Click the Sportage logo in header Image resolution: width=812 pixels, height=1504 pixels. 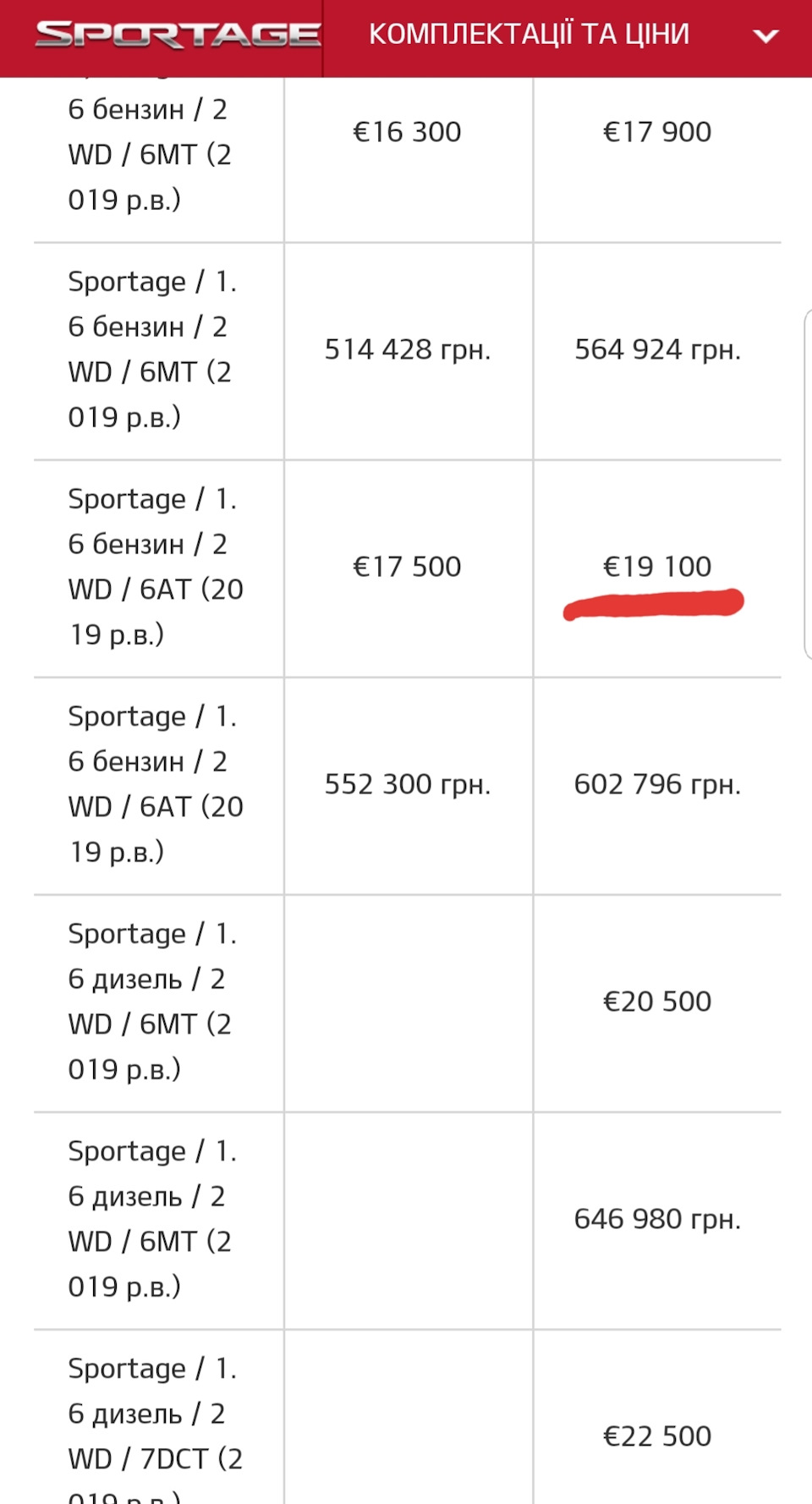(x=178, y=35)
